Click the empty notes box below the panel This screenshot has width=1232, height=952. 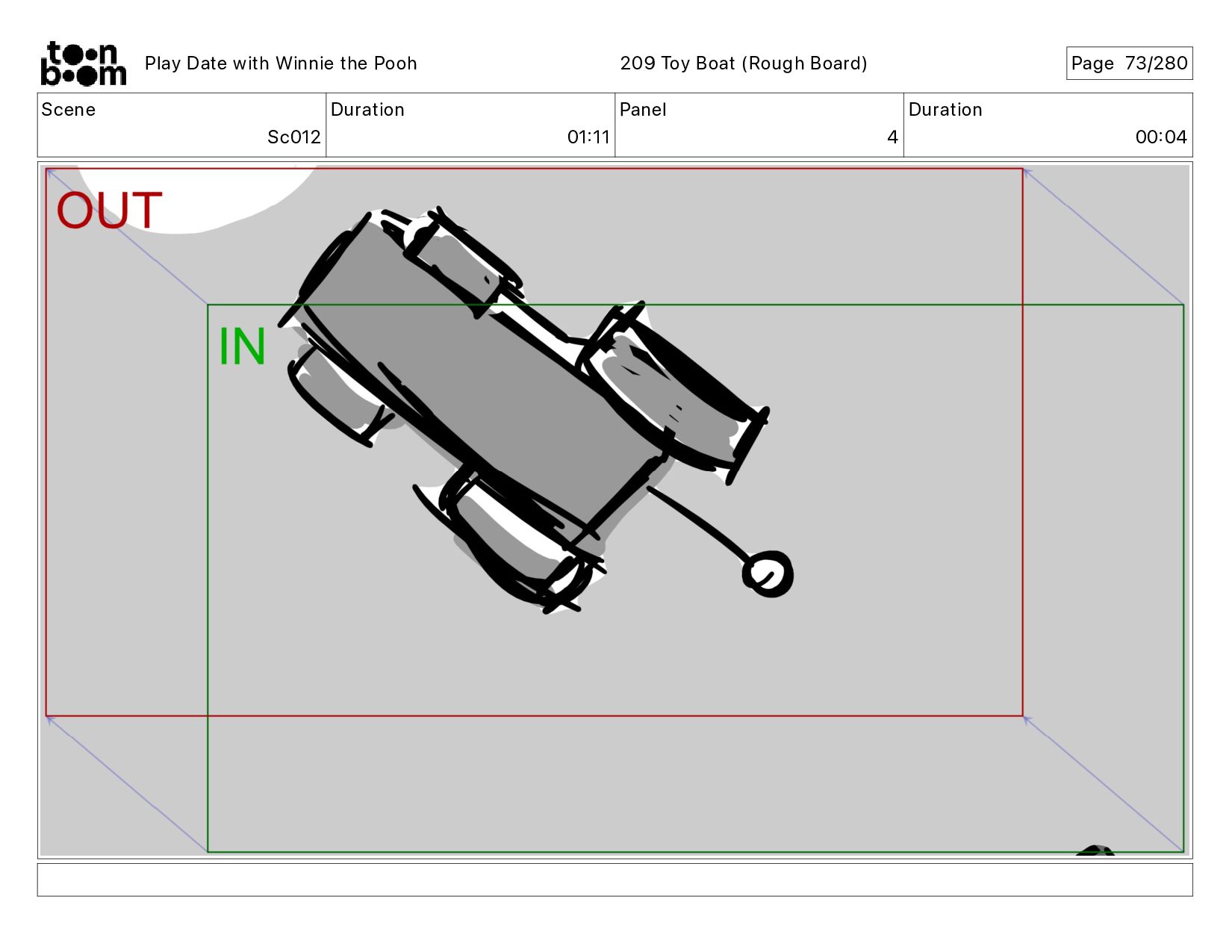[615, 880]
